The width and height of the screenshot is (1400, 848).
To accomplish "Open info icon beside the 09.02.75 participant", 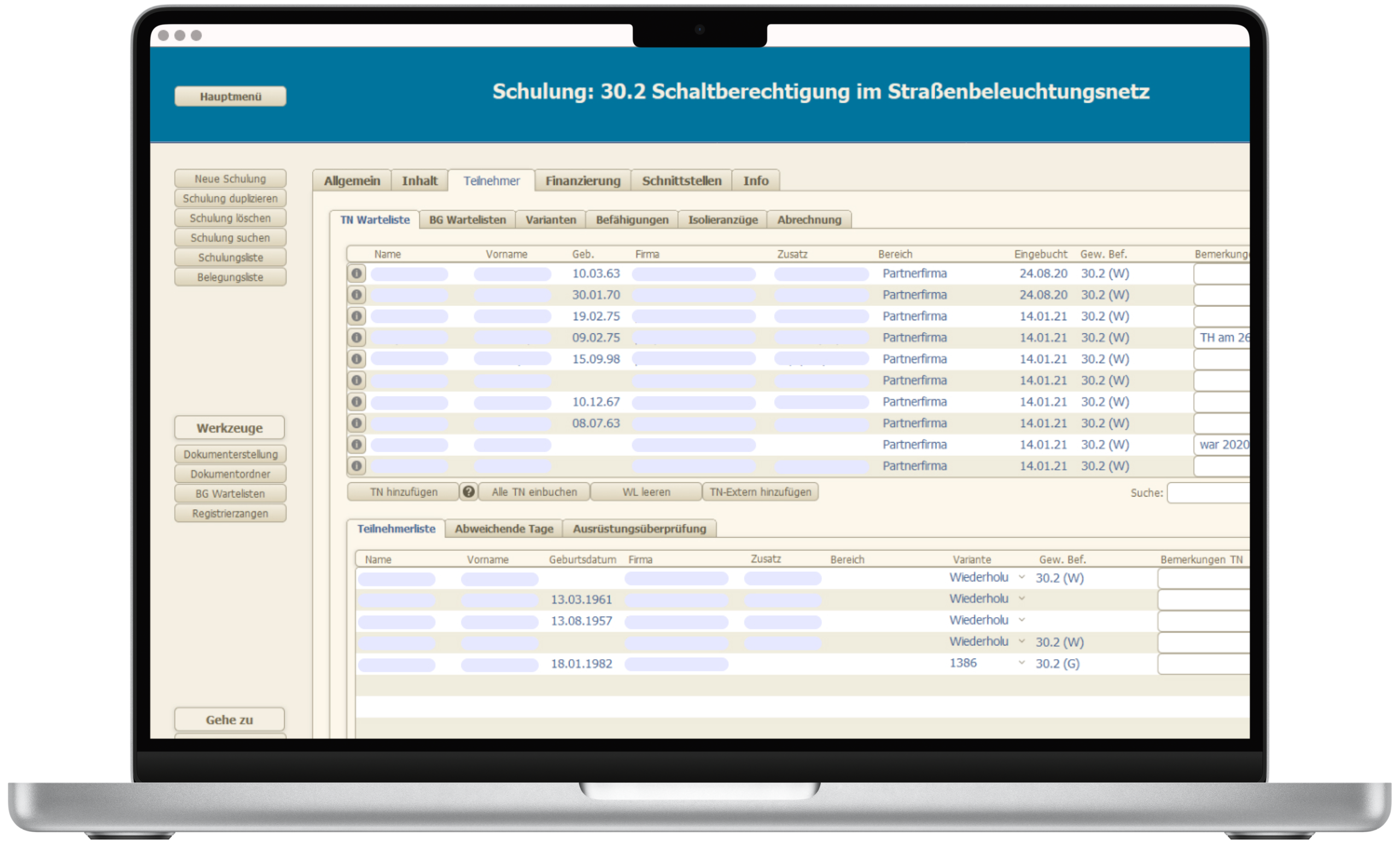I will point(356,337).
